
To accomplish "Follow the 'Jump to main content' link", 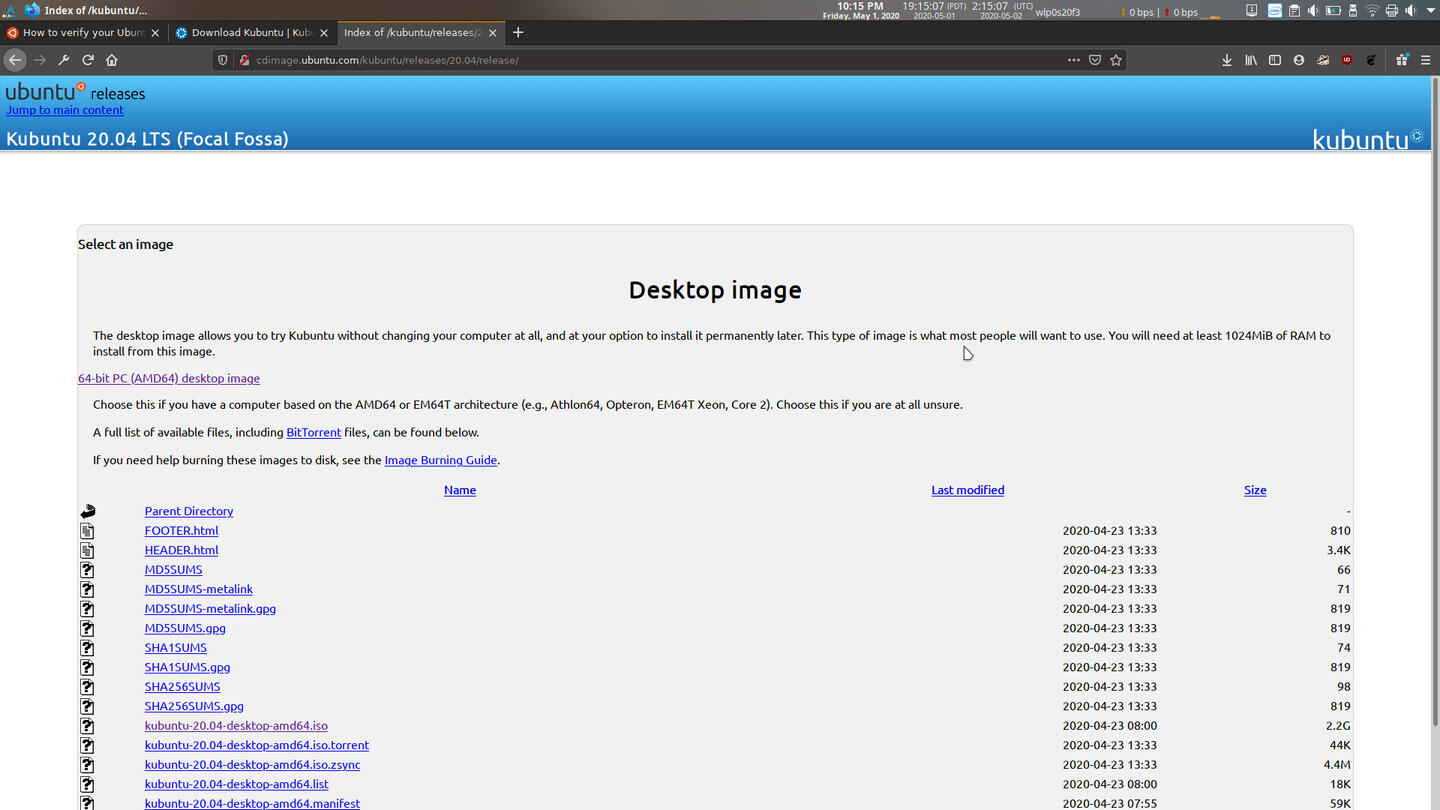I will click(65, 110).
